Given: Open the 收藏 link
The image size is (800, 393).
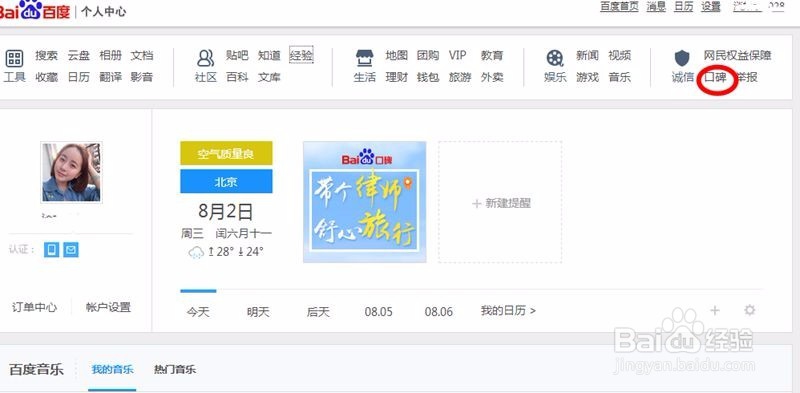Looking at the screenshot, I should pyautogui.click(x=46, y=77).
